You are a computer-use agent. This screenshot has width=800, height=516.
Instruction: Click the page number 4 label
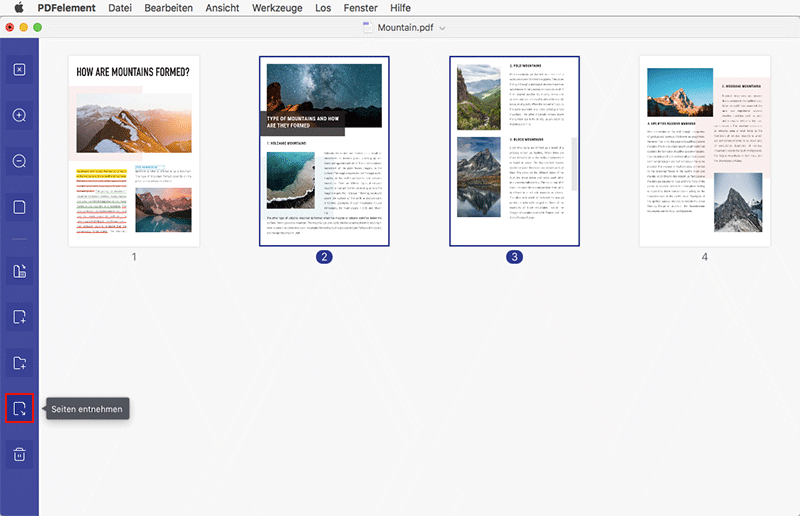tap(705, 257)
